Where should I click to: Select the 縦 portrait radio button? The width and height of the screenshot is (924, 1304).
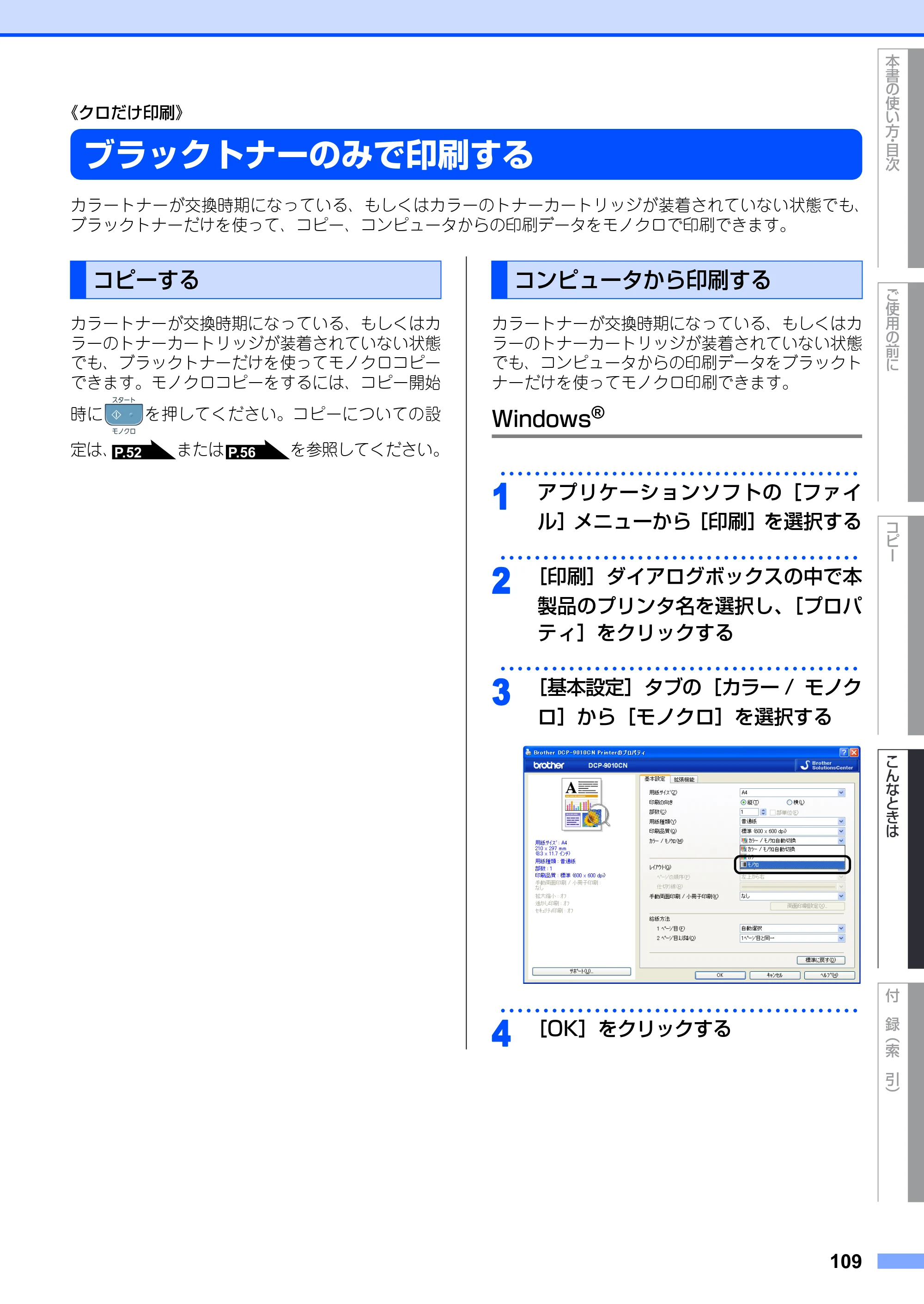[743, 802]
